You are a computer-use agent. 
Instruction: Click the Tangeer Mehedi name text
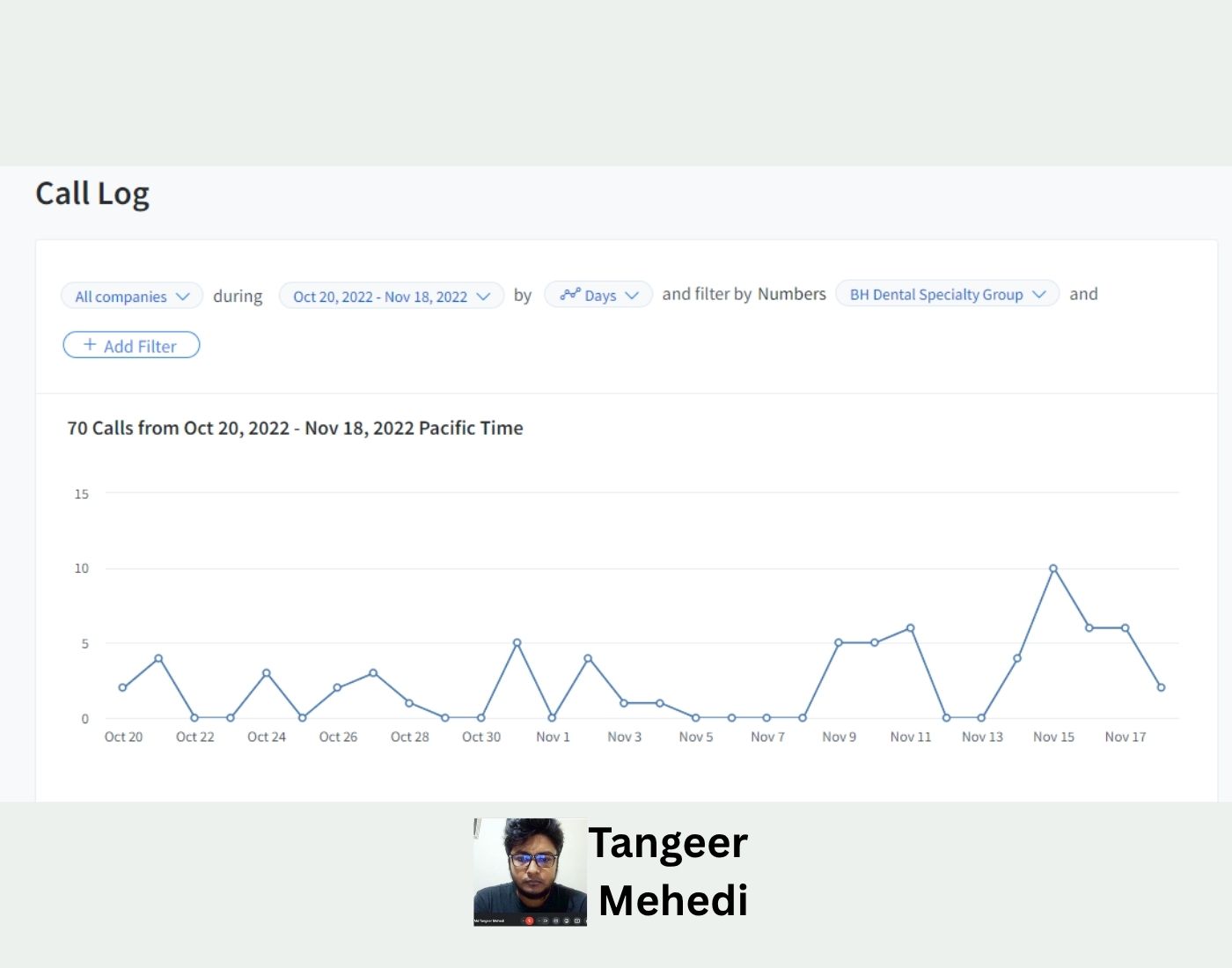point(671,871)
